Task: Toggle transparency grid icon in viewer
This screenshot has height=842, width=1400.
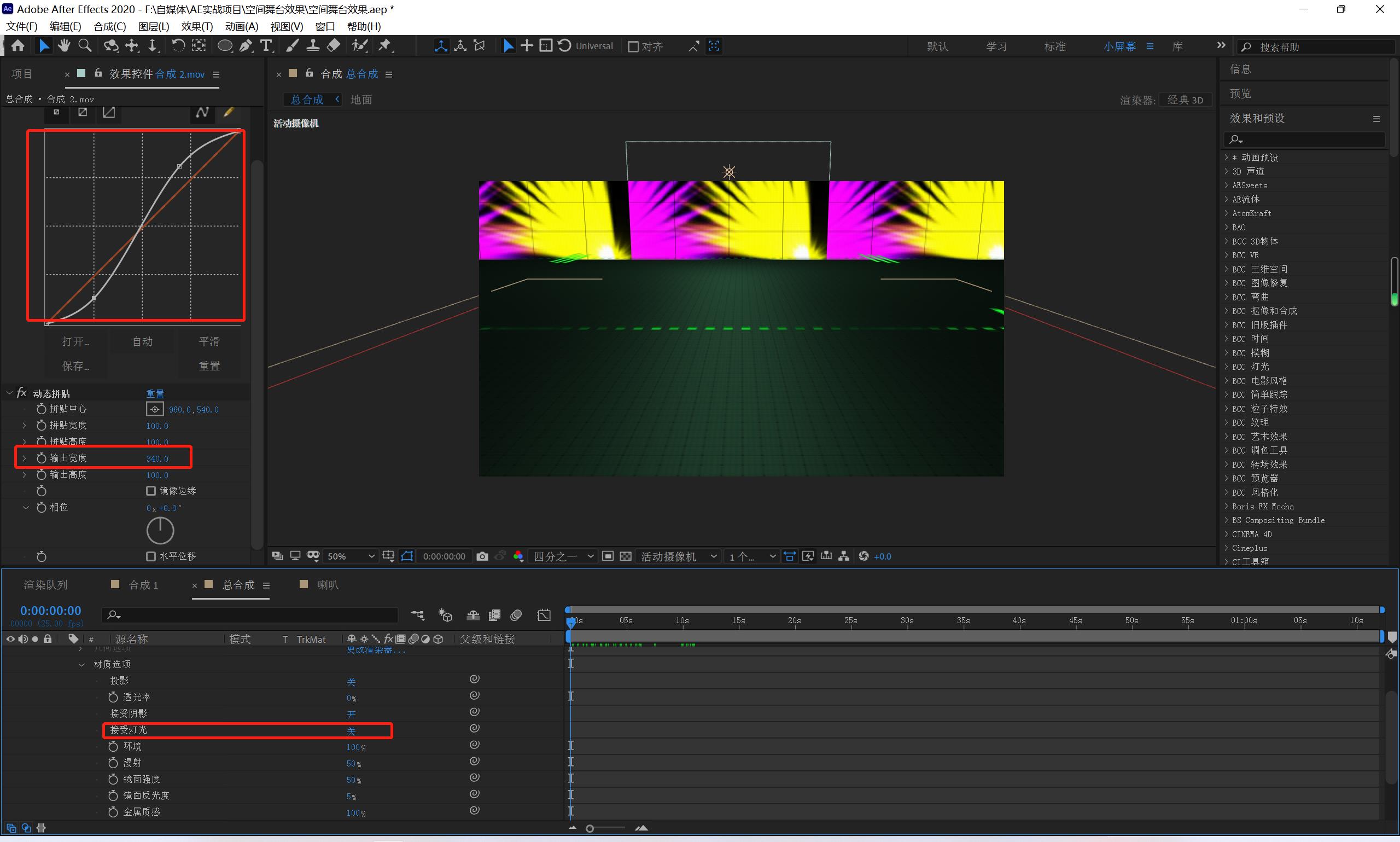Action: (626, 556)
